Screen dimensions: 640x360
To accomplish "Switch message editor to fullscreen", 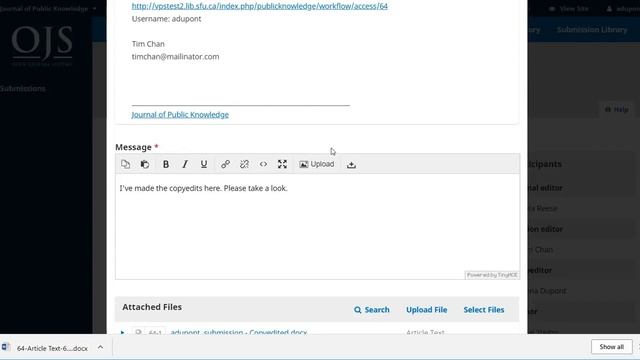I will click(x=282, y=164).
